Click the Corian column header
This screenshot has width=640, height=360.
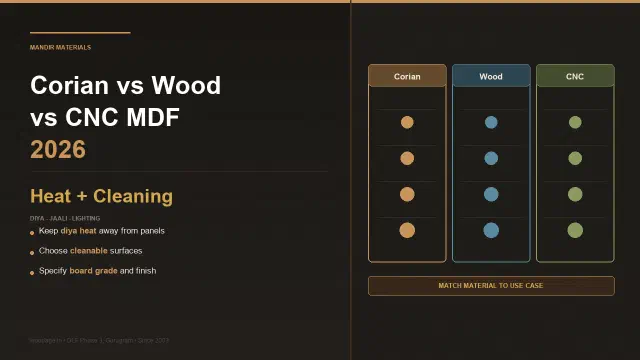pyautogui.click(x=407, y=76)
